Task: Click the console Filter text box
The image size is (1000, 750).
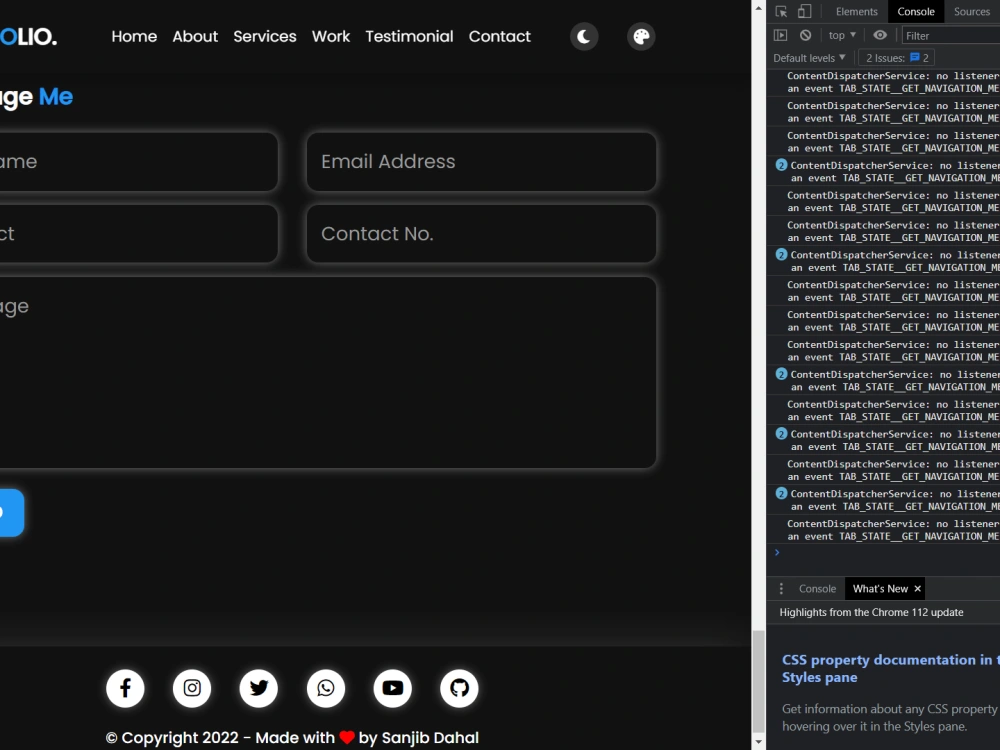Action: [950, 36]
